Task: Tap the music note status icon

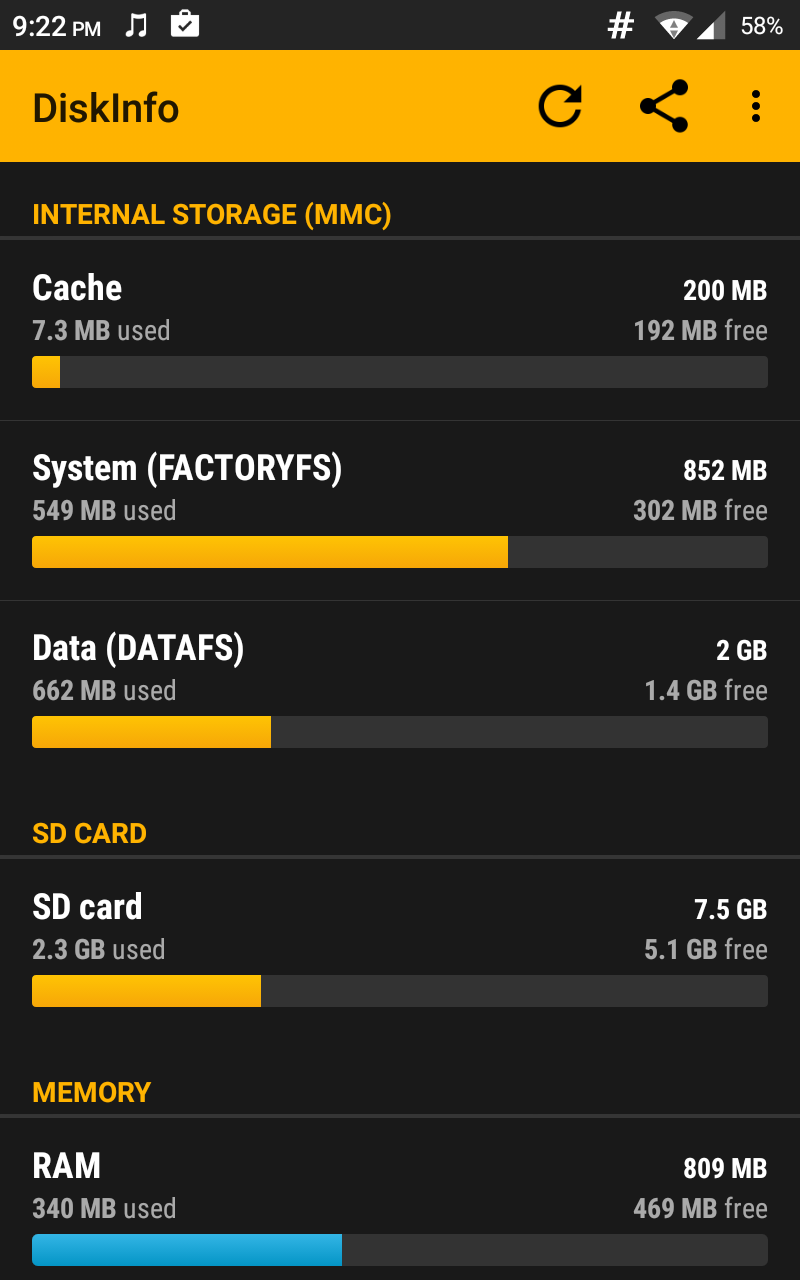Action: click(136, 26)
